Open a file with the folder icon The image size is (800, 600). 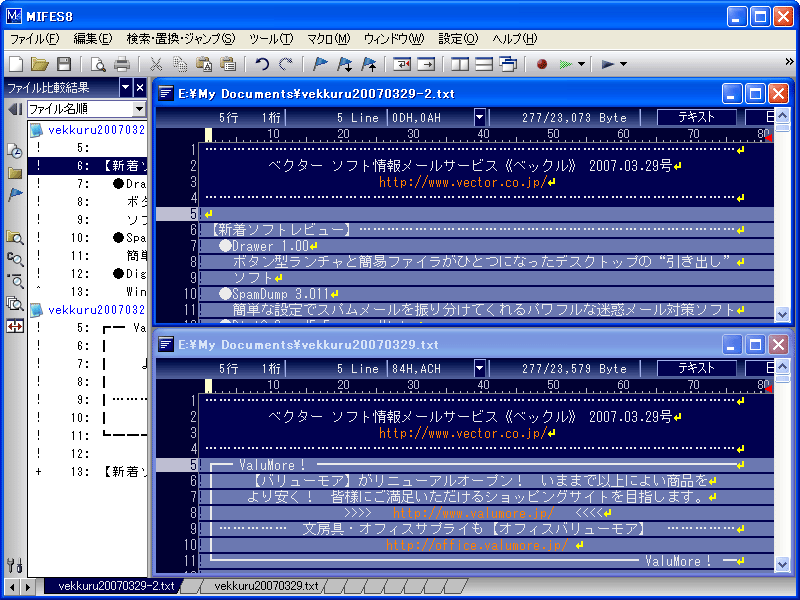[40, 64]
